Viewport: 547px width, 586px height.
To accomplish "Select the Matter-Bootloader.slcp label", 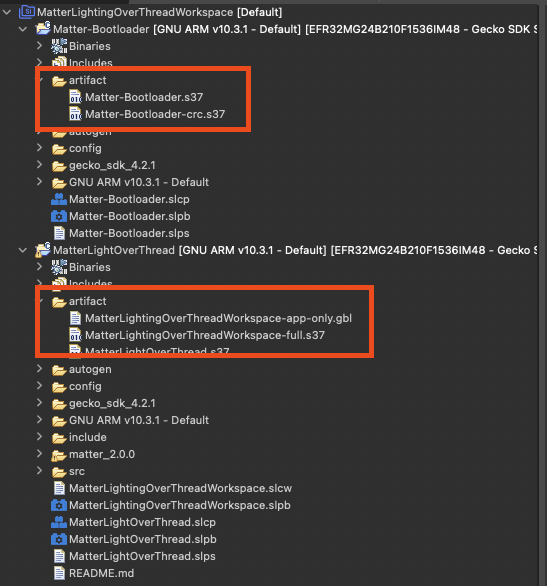I will pos(129,199).
